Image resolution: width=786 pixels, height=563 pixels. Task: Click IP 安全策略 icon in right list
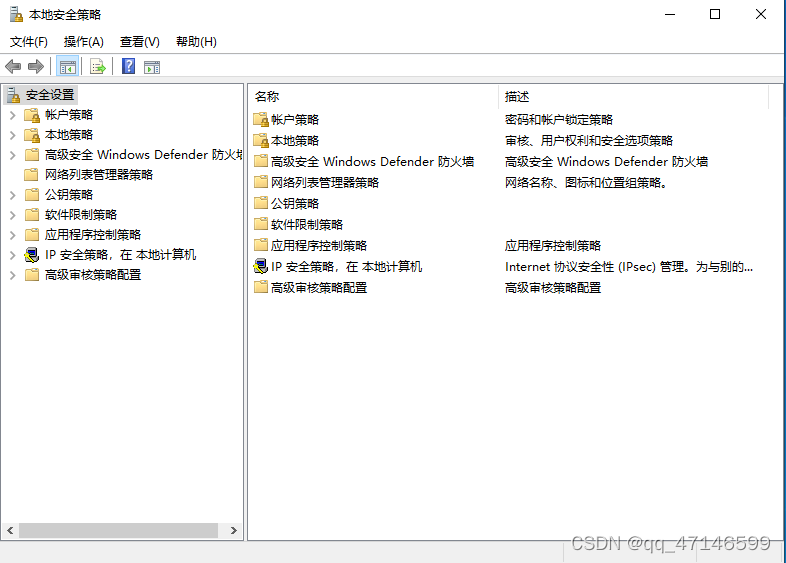pyautogui.click(x=261, y=266)
